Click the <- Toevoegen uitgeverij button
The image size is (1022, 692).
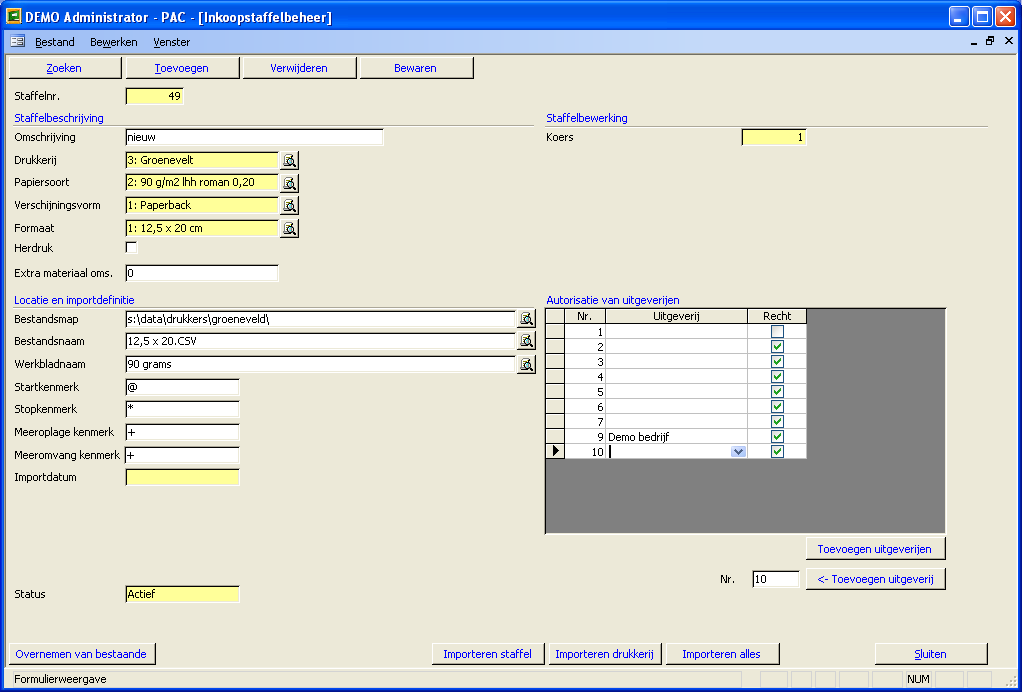pos(875,579)
